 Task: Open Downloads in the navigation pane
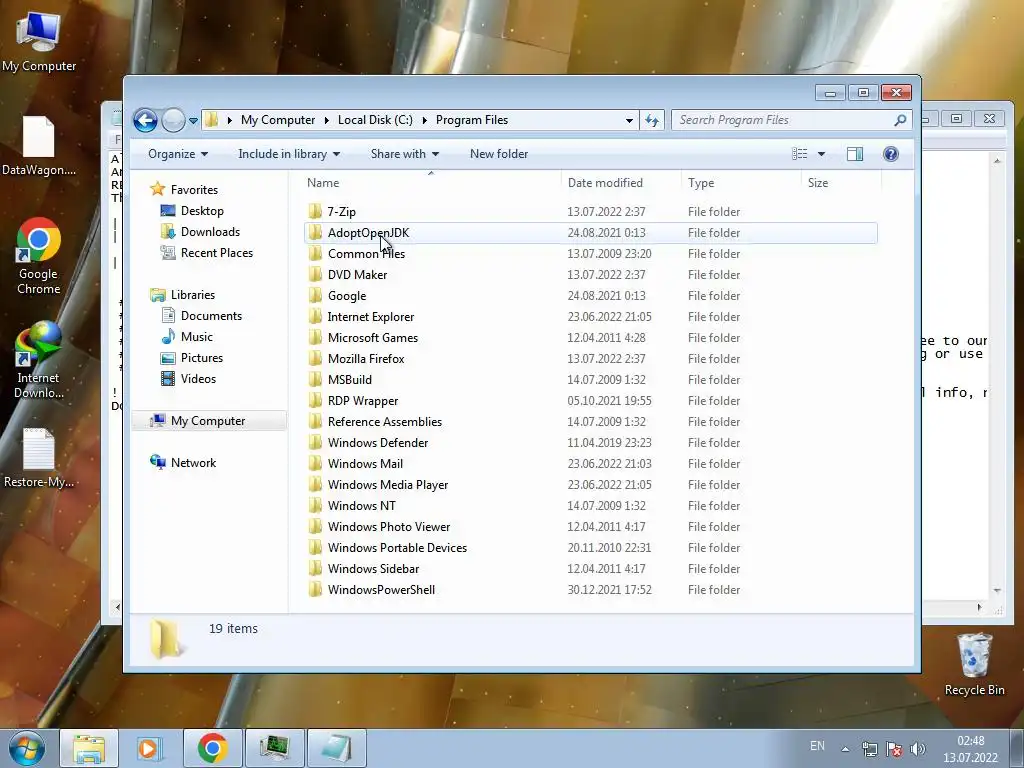210,232
